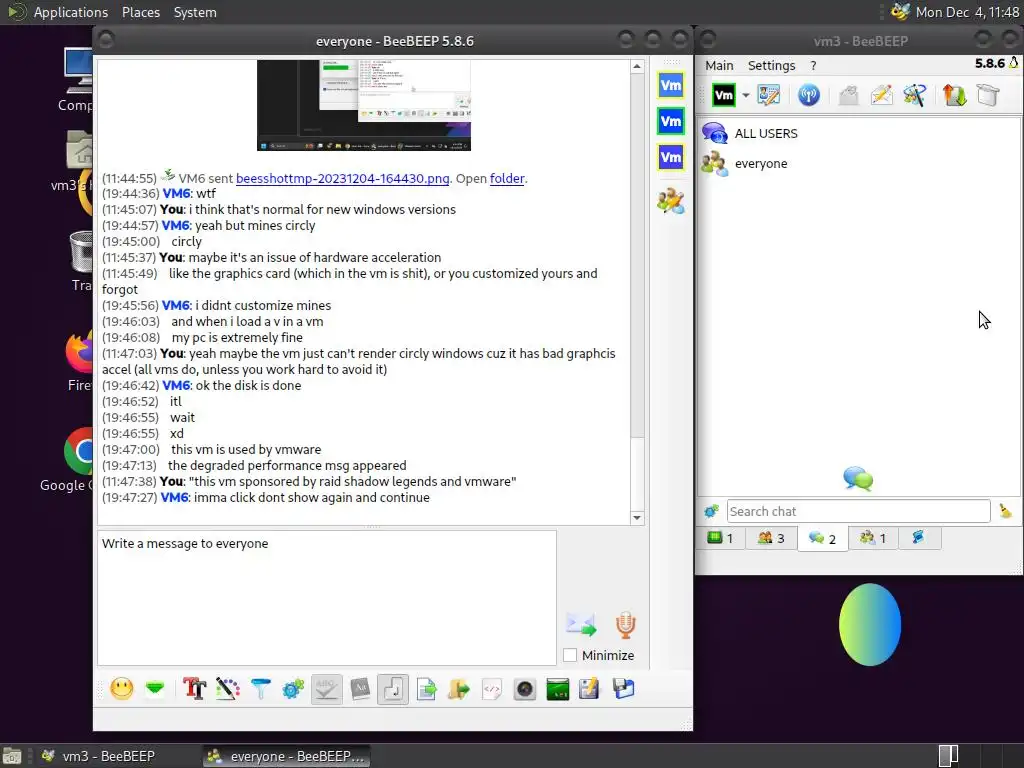Click the grayed-out mailbox icon
Image resolution: width=1024 pixels, height=768 pixels.
pos(848,95)
